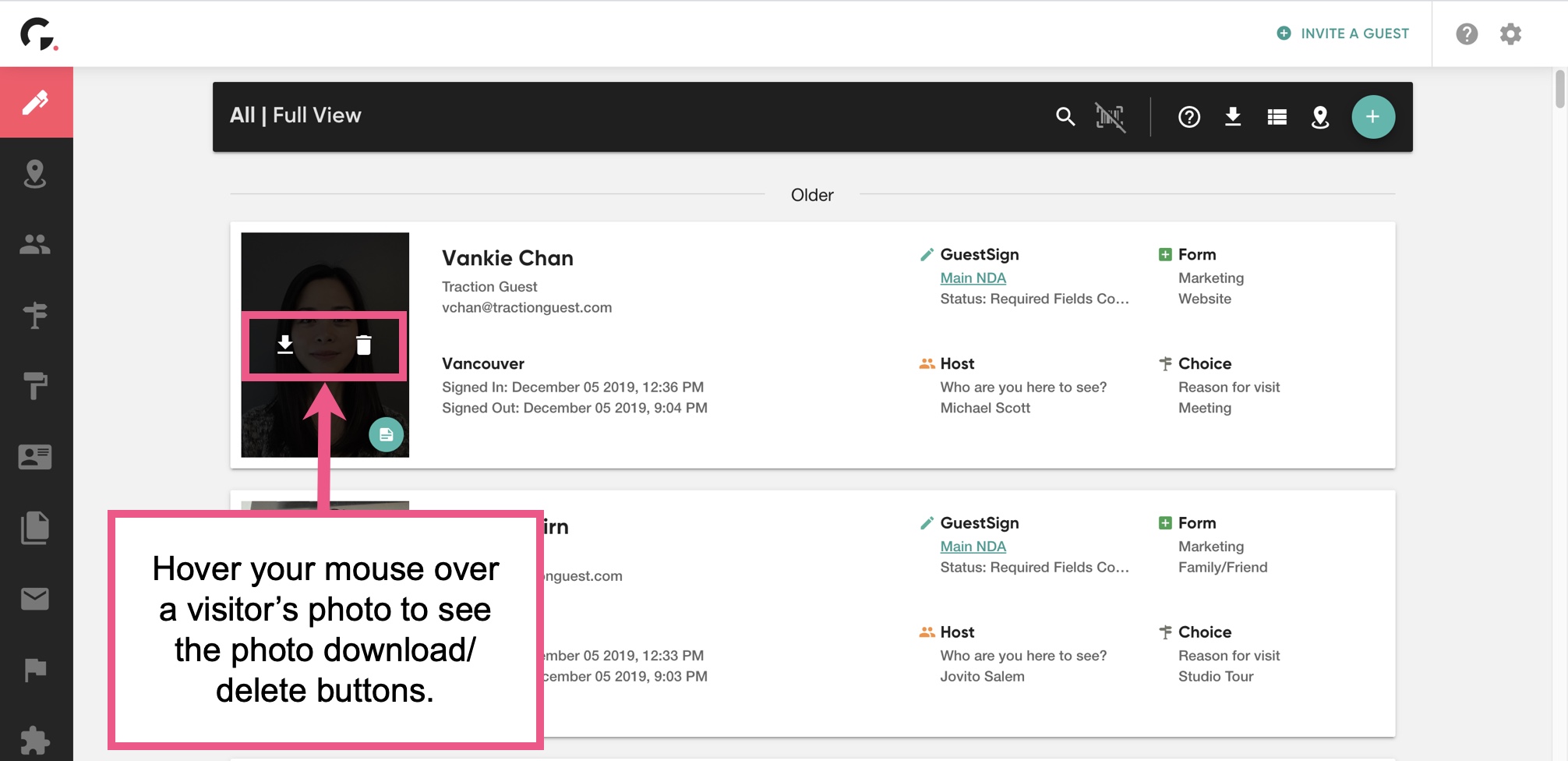Screen dimensions: 1568x761
Task: Delete Vankie Chan's photo with trash icon
Action: (x=364, y=345)
